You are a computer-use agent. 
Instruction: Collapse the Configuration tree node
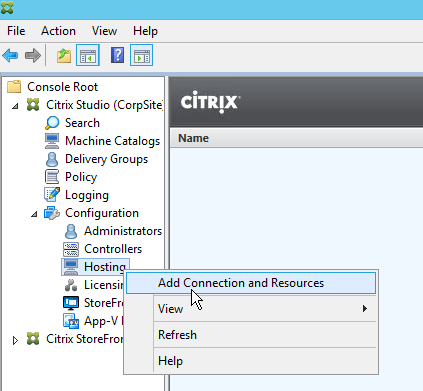pos(34,214)
